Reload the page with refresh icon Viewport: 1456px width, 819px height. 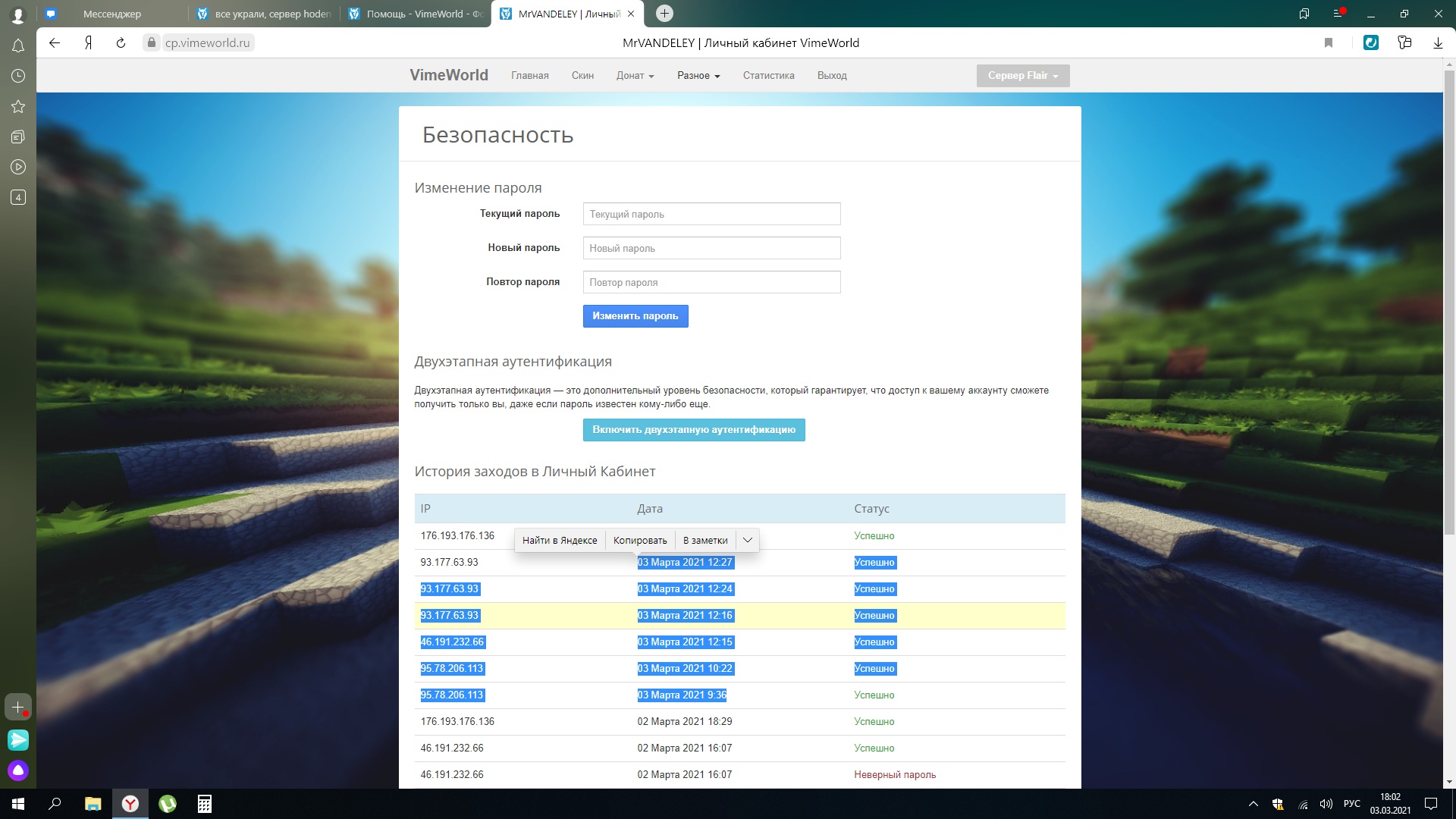pos(121,43)
